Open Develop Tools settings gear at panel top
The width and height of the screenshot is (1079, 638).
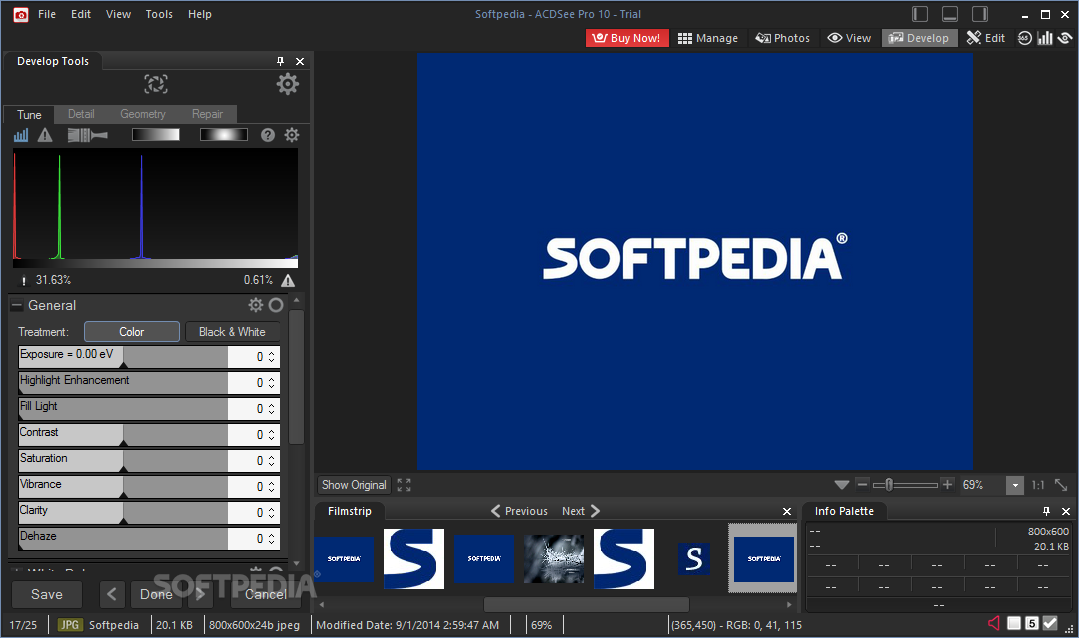(288, 84)
